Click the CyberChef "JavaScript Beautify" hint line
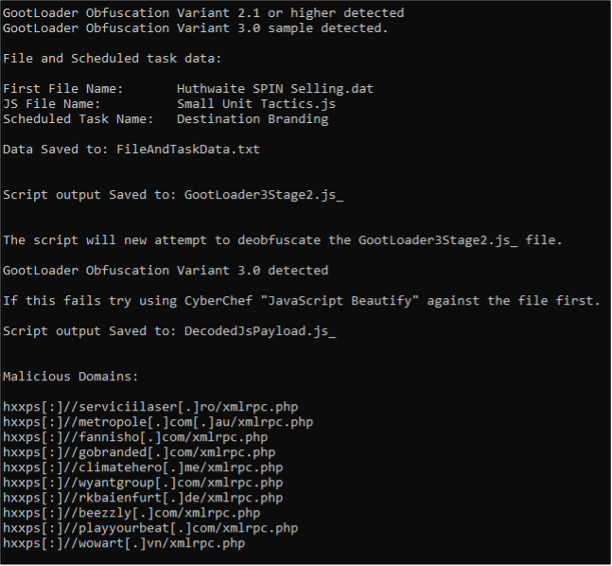 coord(301,301)
